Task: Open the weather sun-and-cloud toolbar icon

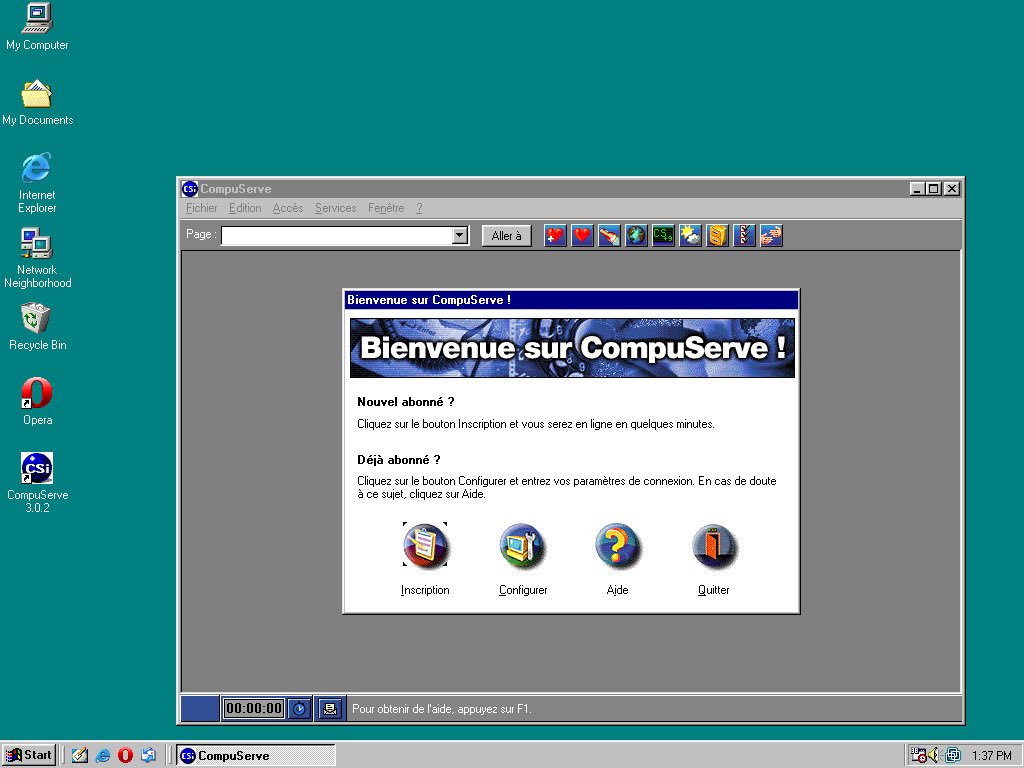Action: 690,235
